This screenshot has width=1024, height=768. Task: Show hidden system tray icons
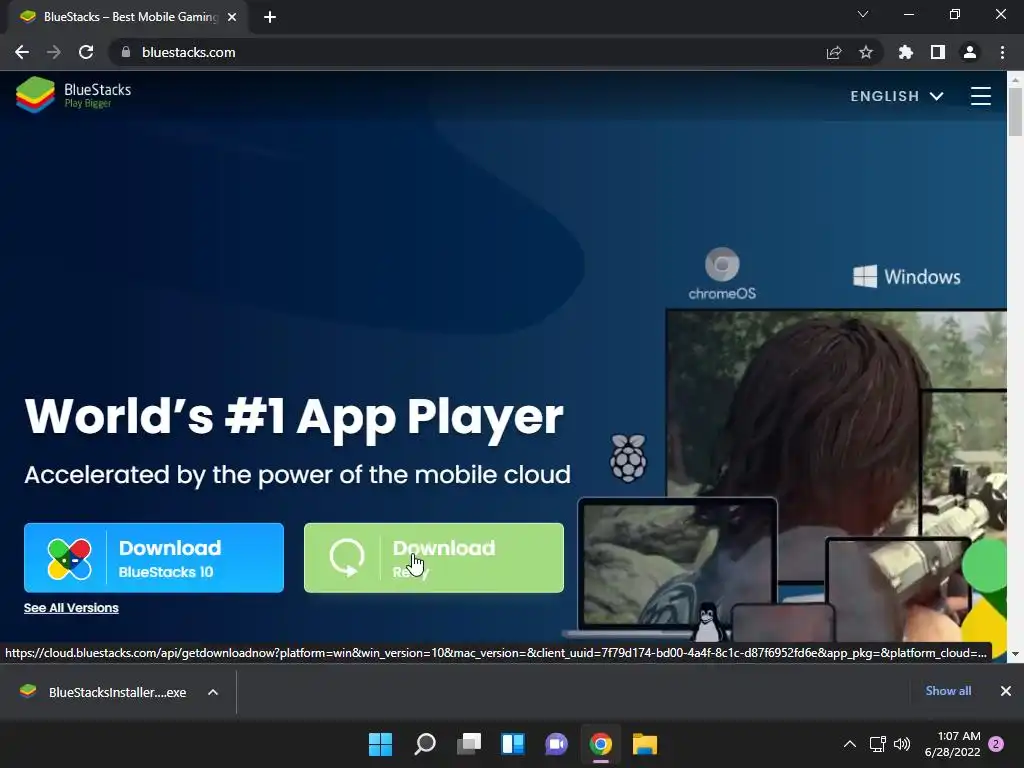[x=850, y=744]
